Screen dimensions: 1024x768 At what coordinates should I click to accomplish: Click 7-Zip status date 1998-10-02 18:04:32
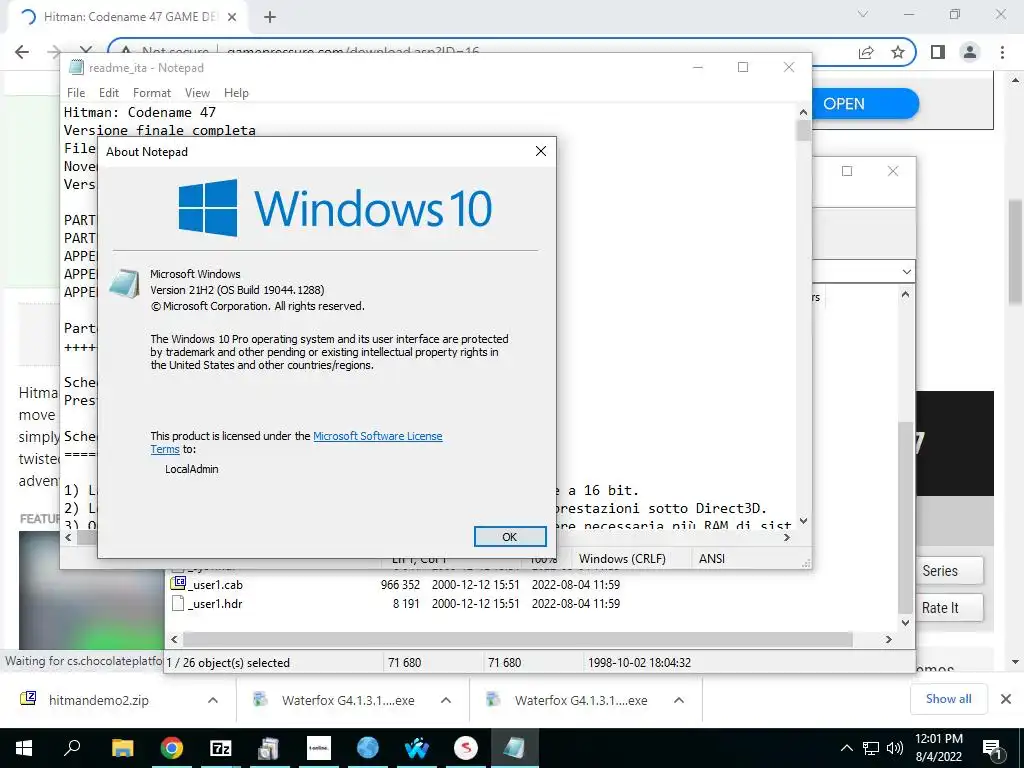pyautogui.click(x=639, y=663)
